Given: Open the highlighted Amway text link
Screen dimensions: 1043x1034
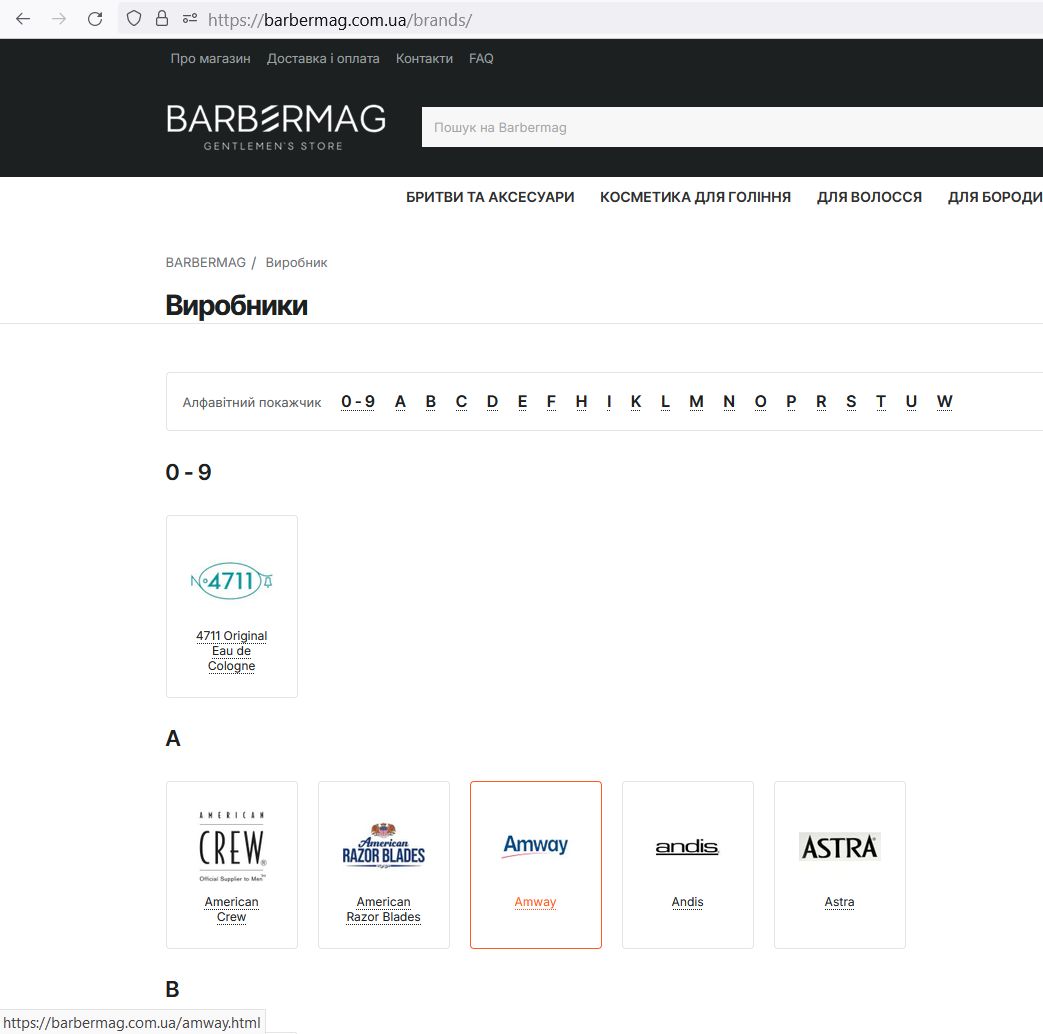Looking at the screenshot, I should click(535, 902).
